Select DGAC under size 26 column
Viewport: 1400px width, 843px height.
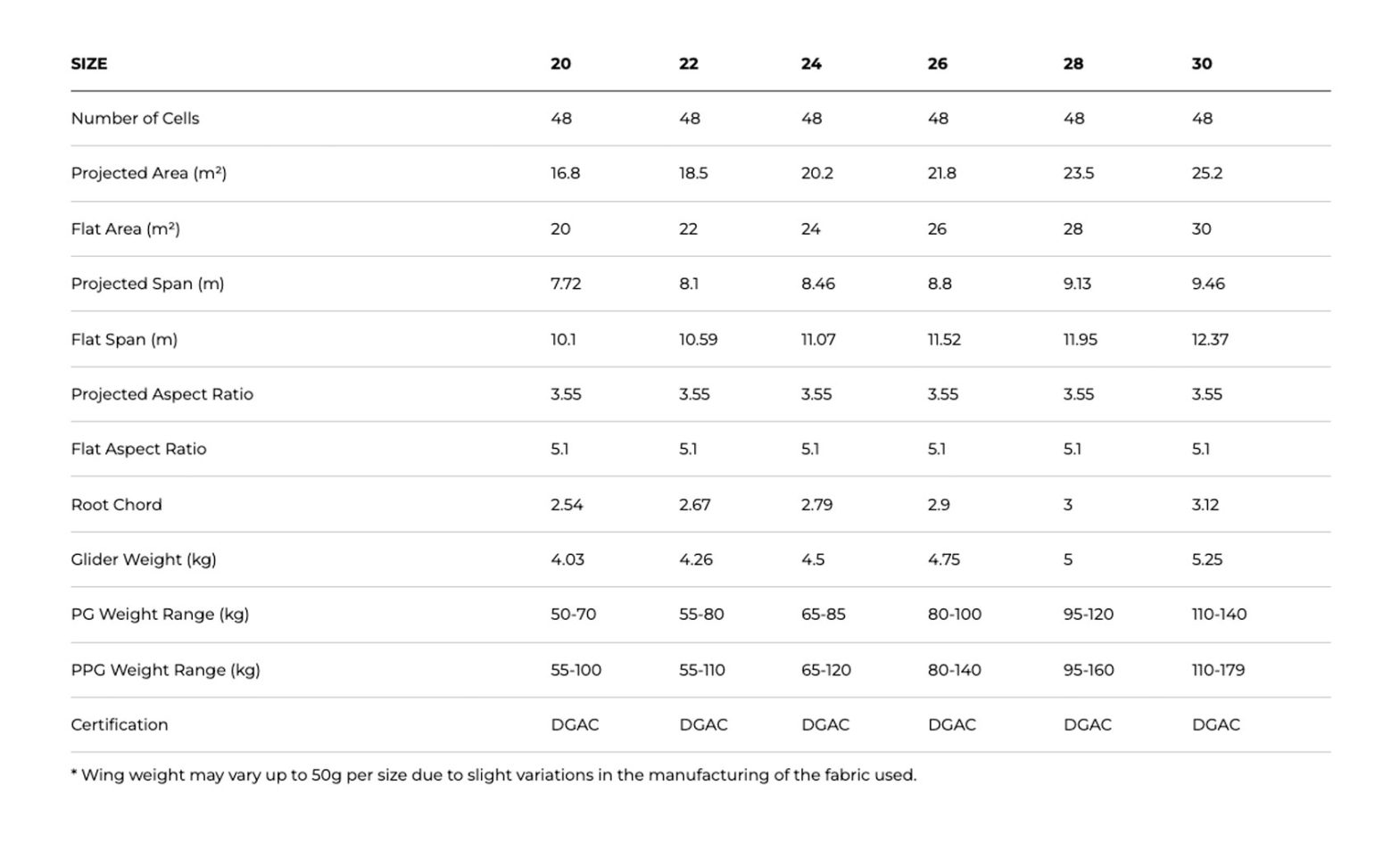click(x=952, y=724)
